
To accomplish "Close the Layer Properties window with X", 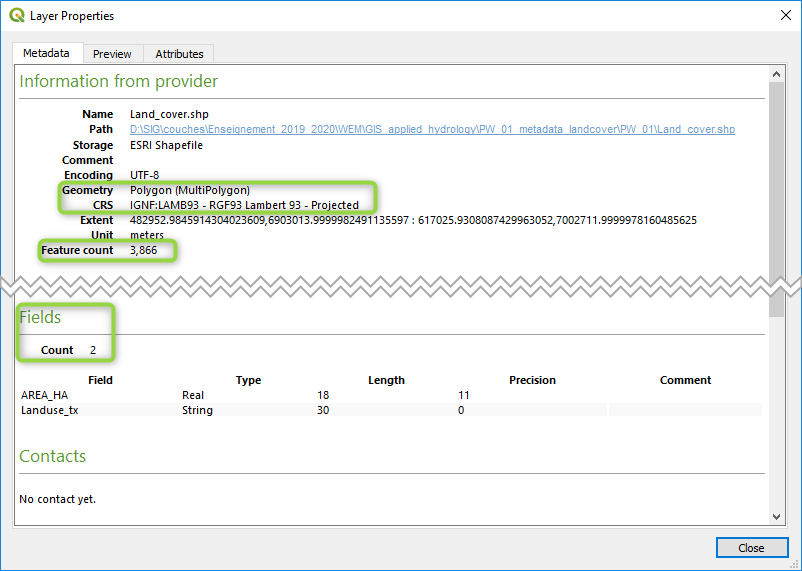I will point(786,15).
